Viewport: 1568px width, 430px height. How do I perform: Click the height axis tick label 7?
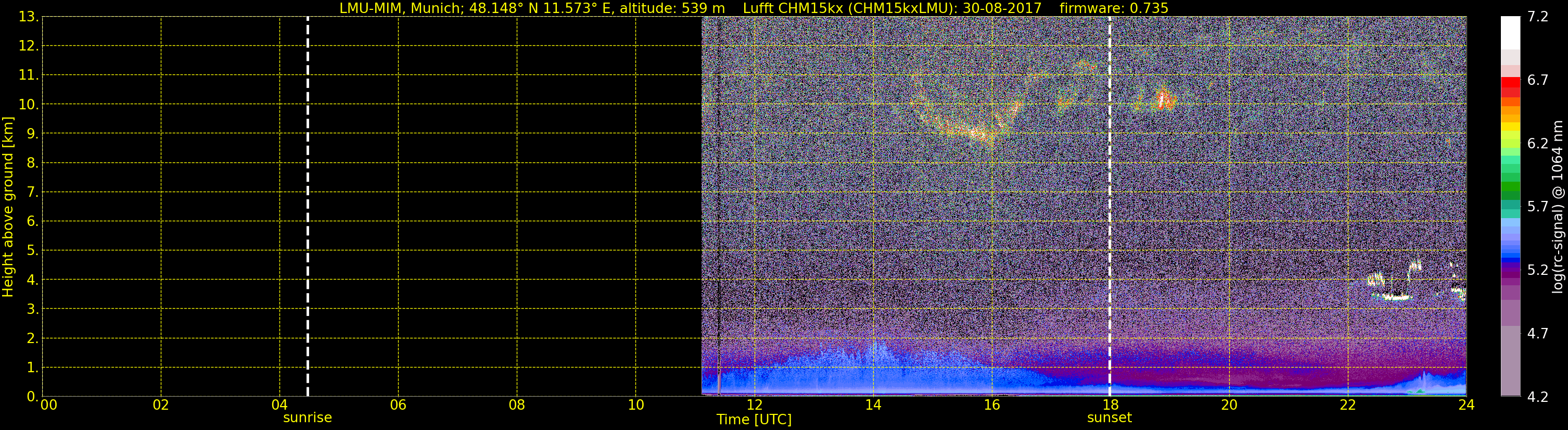32,192
